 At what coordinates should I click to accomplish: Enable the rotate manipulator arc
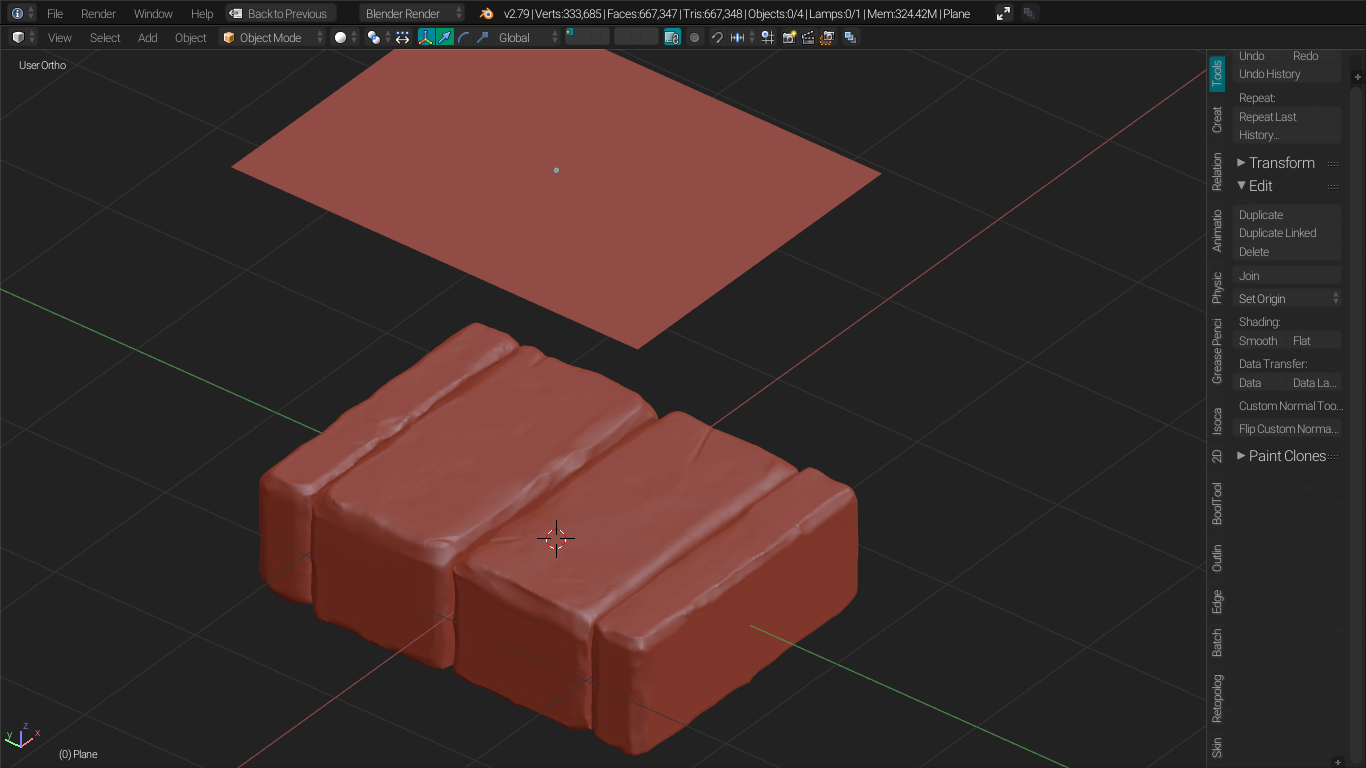[x=463, y=37]
